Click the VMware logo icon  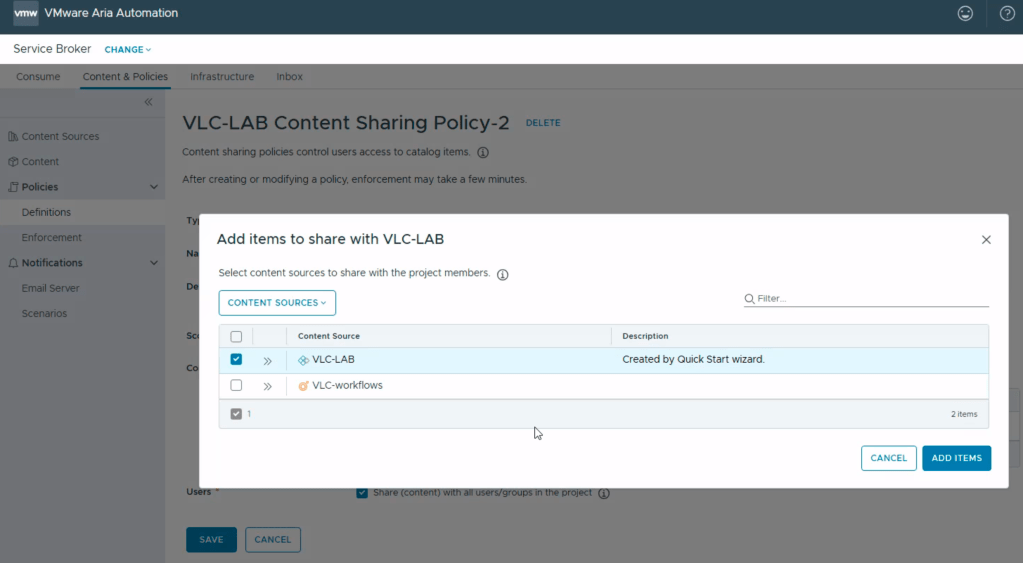25,14
